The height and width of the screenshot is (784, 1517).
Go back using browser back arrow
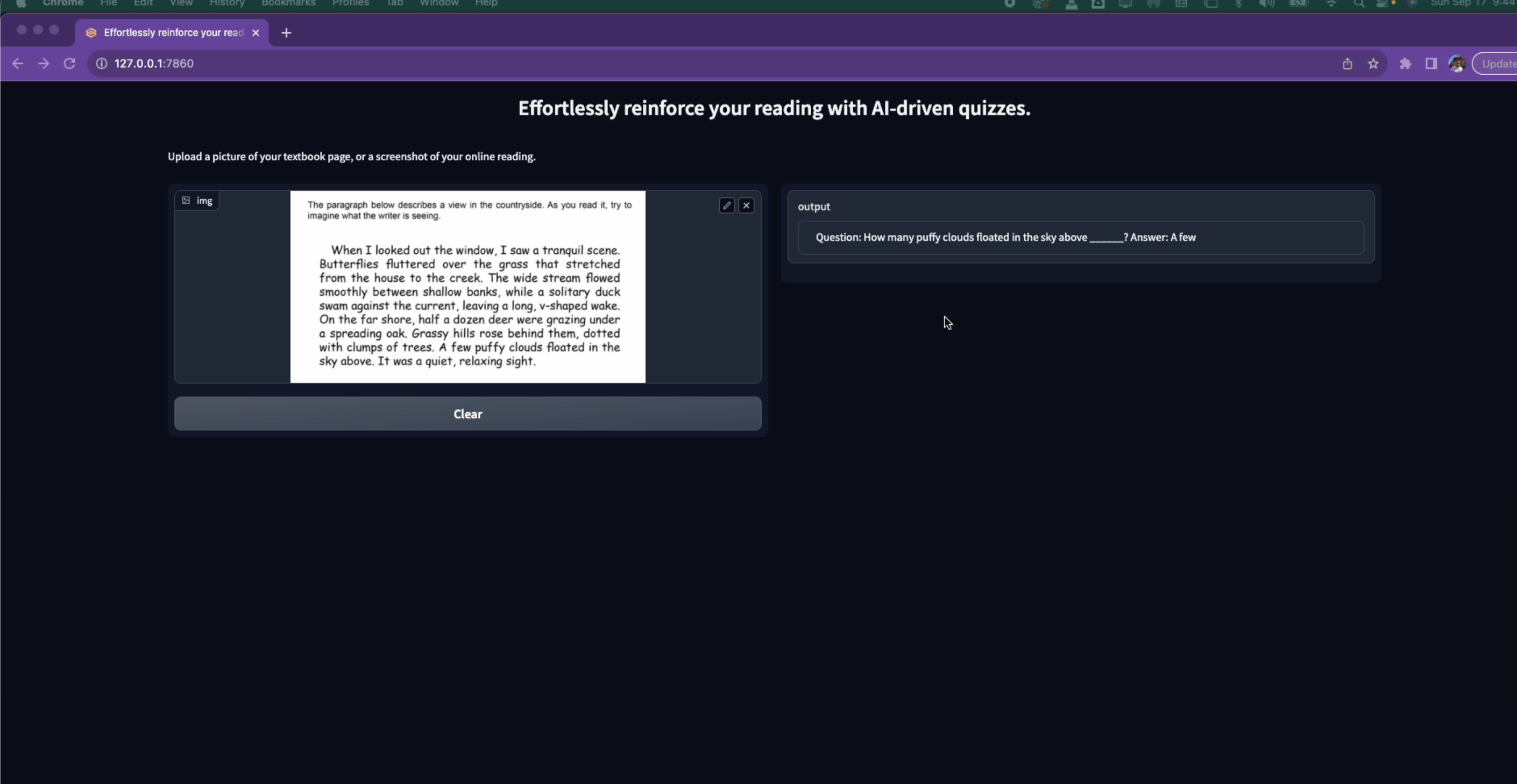pos(18,63)
